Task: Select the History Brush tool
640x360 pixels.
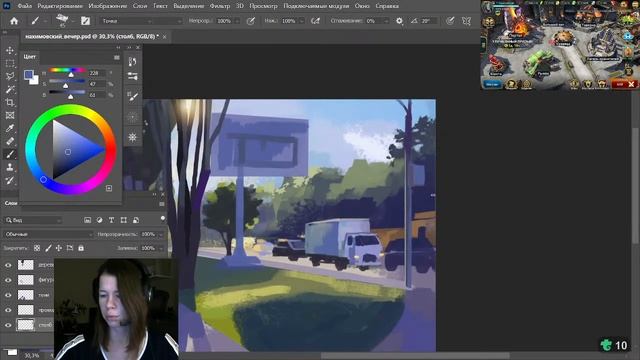Action: [x=10, y=180]
